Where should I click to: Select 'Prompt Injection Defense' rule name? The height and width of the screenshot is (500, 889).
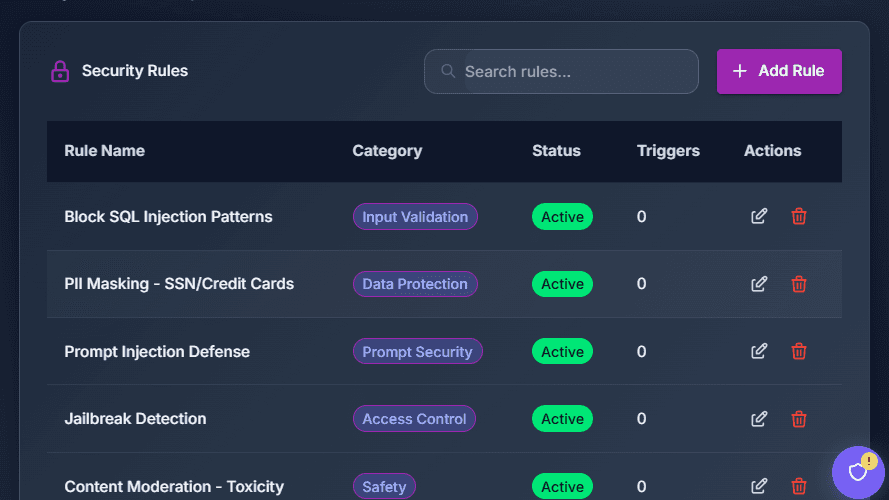pos(157,351)
